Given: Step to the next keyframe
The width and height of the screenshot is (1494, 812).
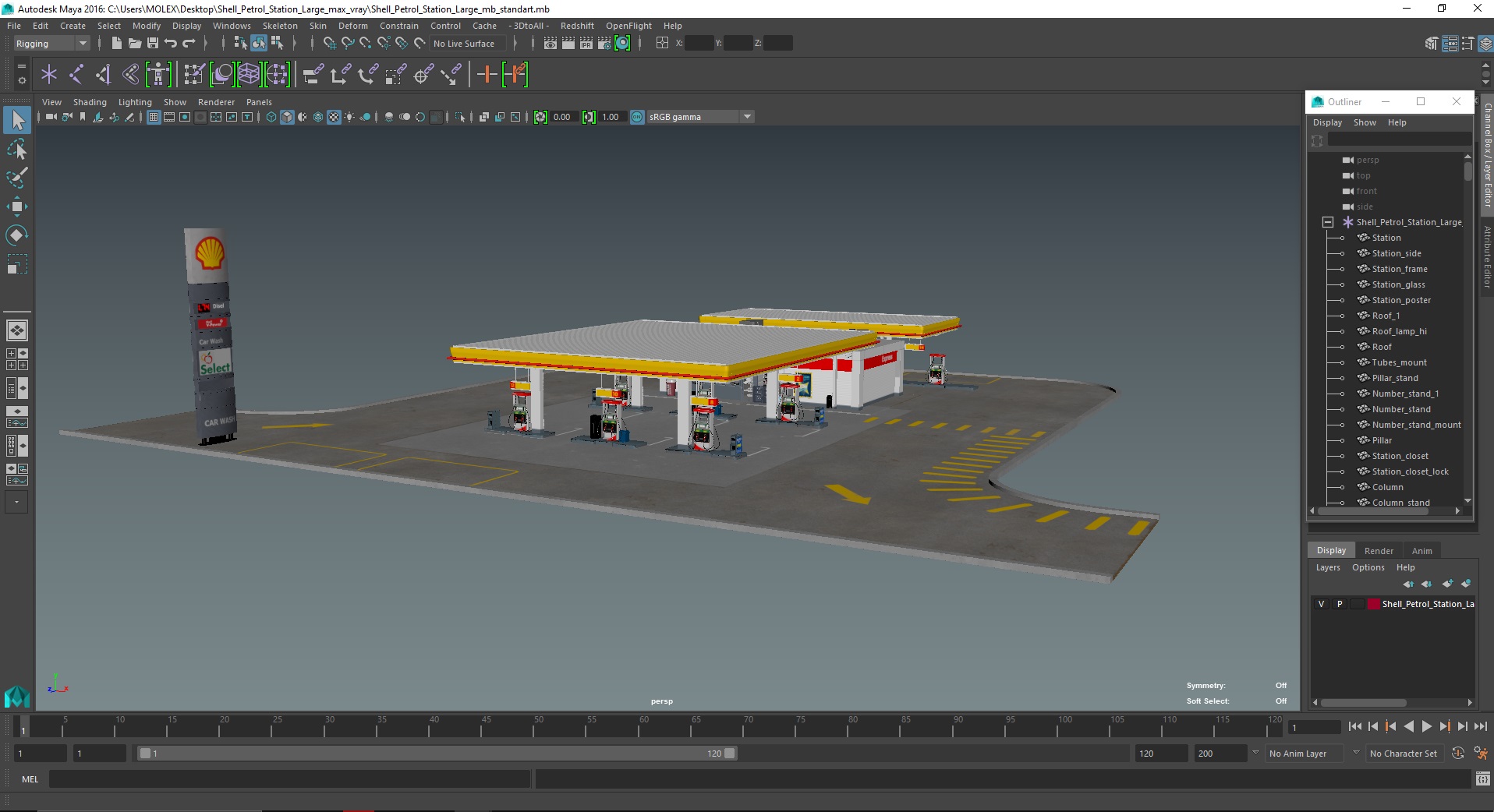Looking at the screenshot, I should tap(1444, 726).
